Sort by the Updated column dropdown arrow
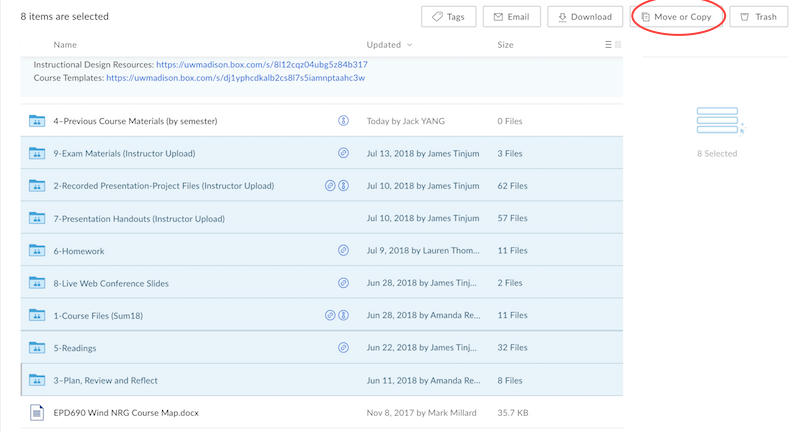 point(409,45)
